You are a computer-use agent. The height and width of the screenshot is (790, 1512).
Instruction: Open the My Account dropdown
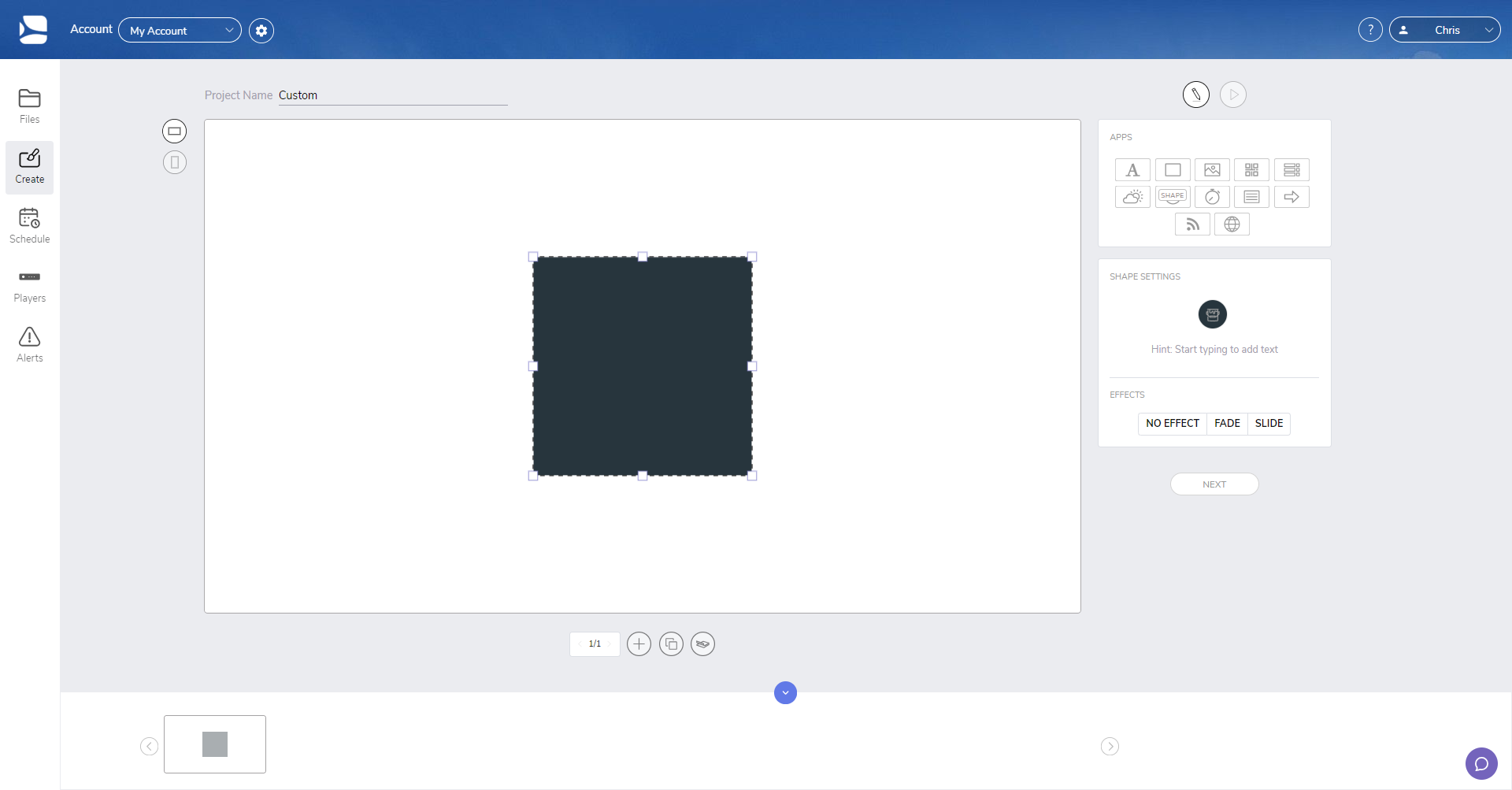coord(180,30)
